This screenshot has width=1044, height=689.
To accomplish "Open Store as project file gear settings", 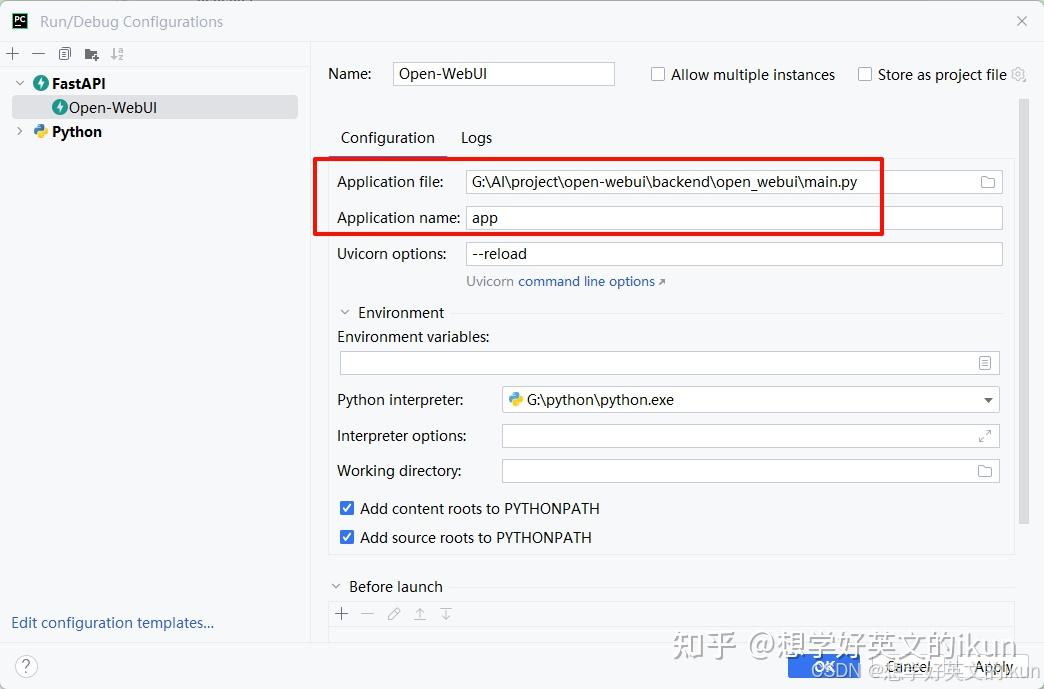I will pyautogui.click(x=1018, y=75).
